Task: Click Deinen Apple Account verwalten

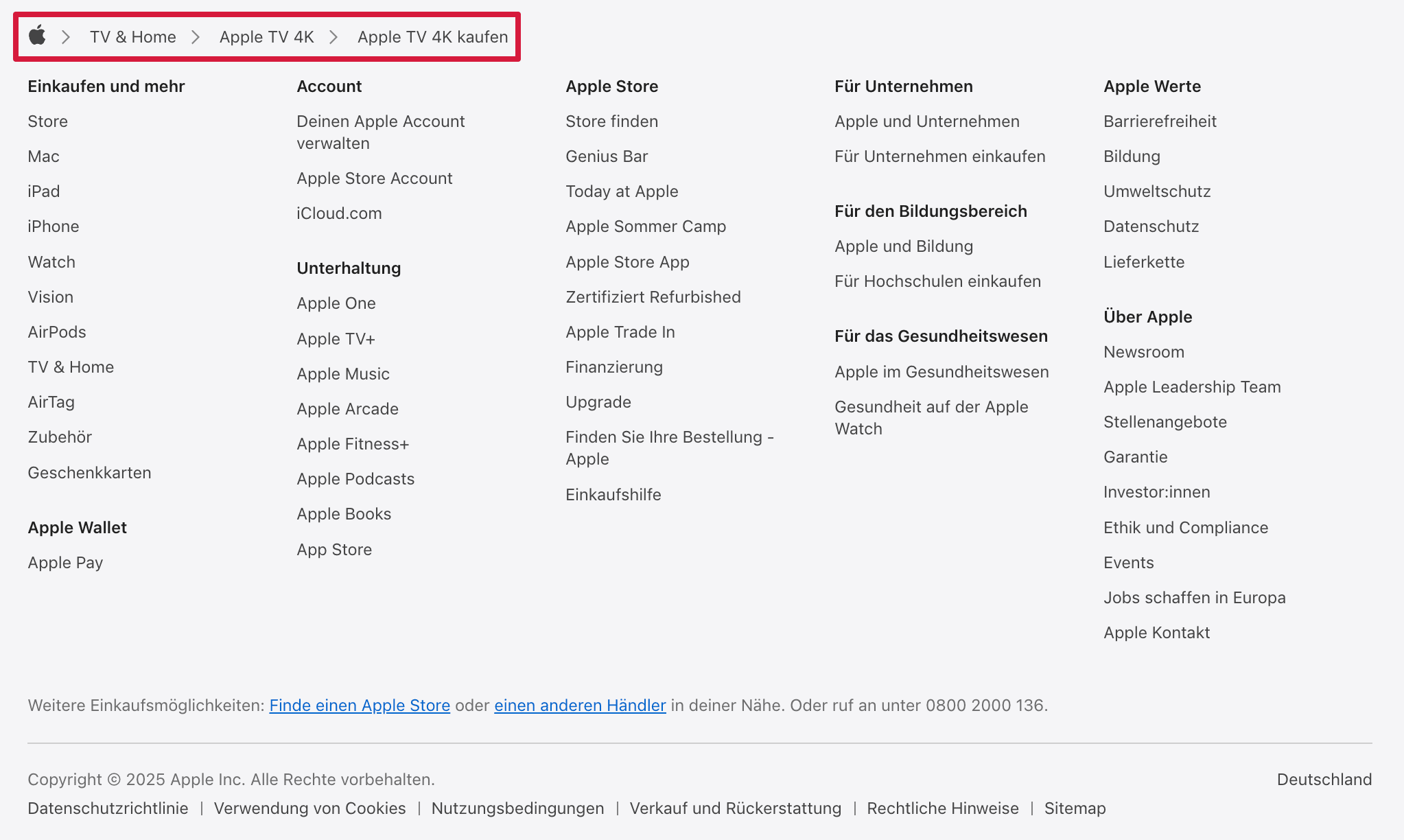Action: pos(381,132)
